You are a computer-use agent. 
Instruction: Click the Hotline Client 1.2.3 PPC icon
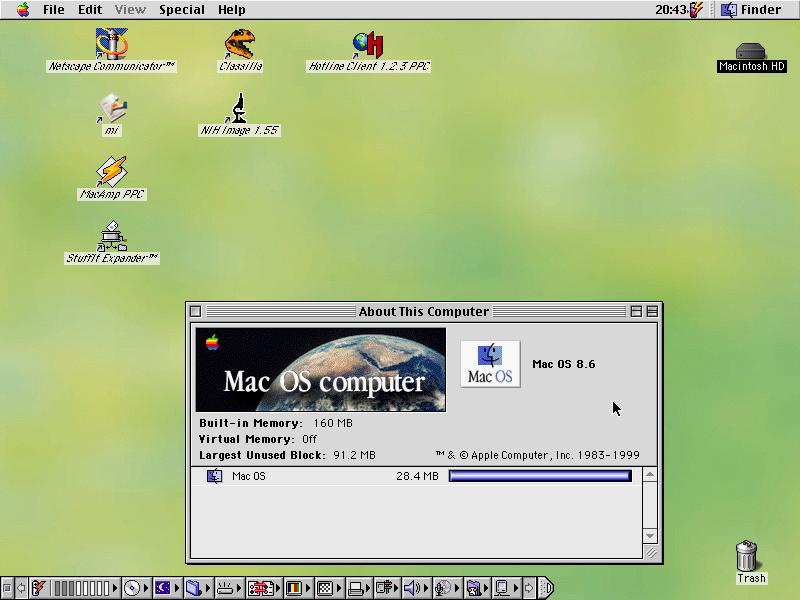click(368, 44)
